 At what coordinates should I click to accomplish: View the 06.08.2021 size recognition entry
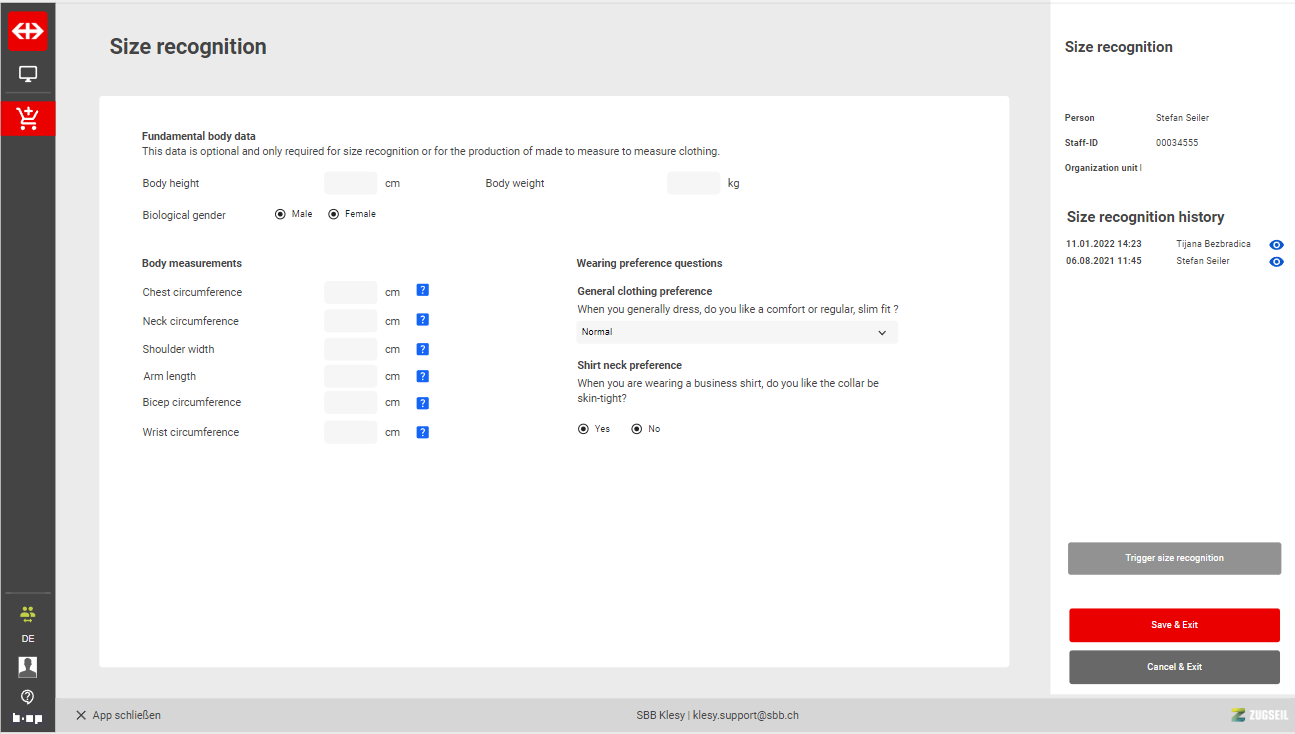pyautogui.click(x=1276, y=262)
